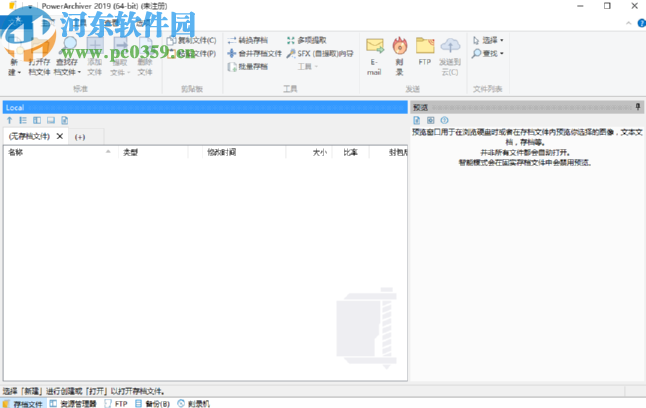Switch to 资源管理器 bottom tab

[x=73, y=404]
